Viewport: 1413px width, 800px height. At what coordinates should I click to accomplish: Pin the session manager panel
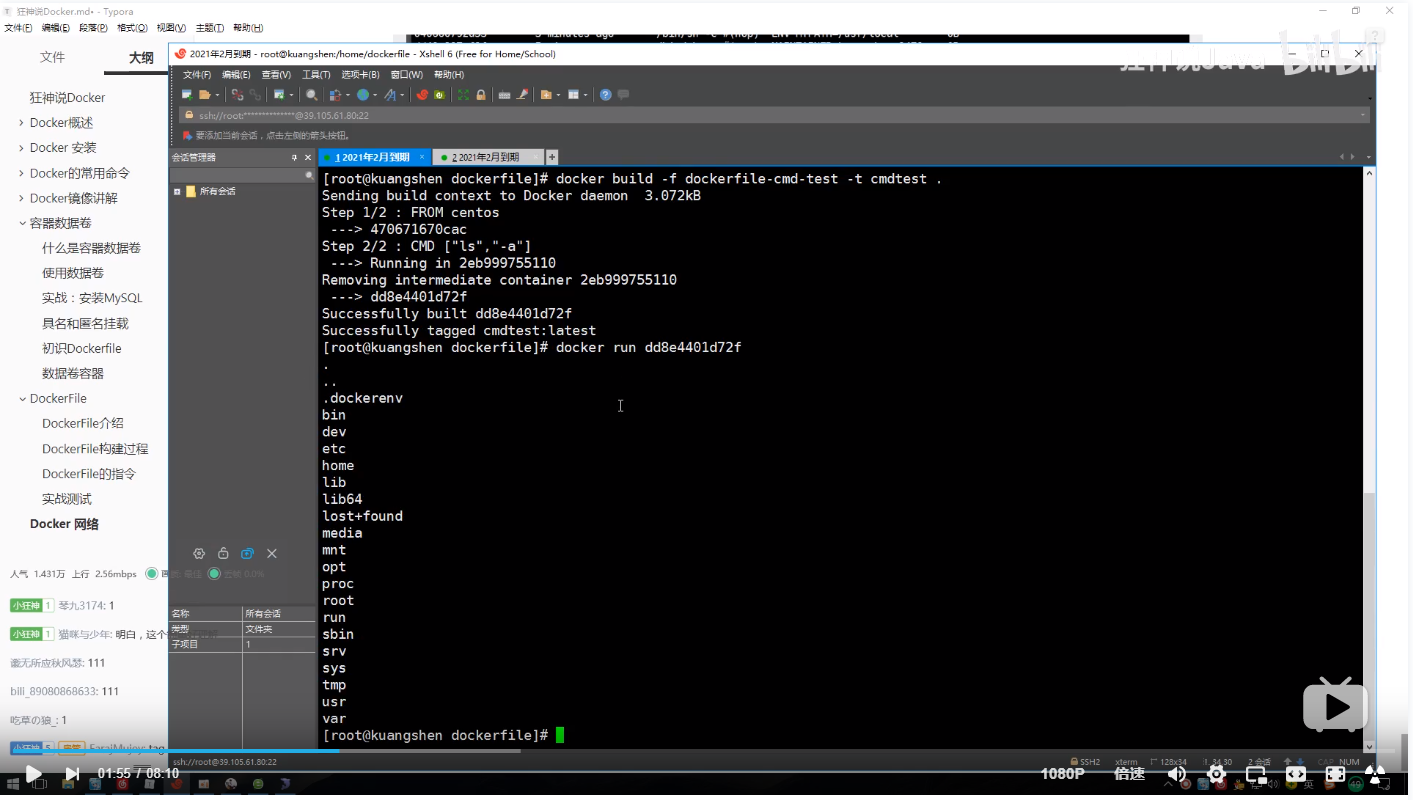pos(294,158)
